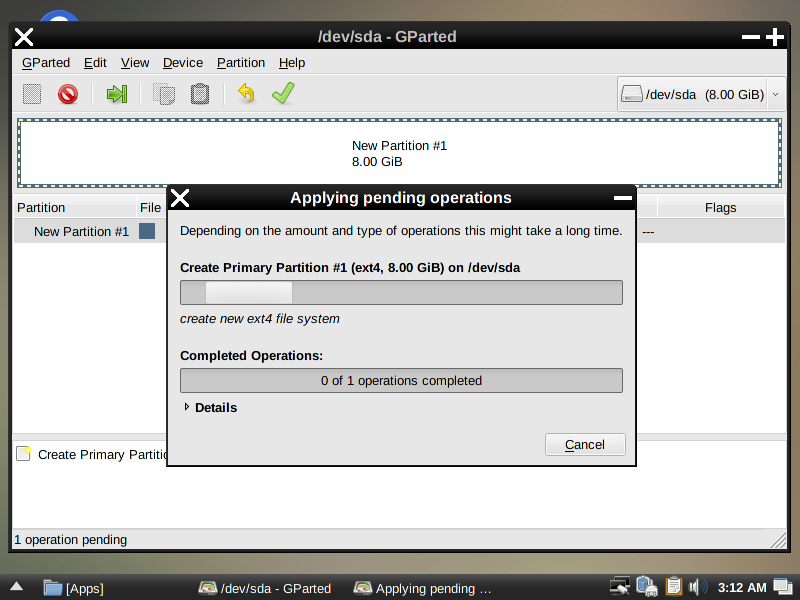Click the network connection tray icon

point(620,587)
